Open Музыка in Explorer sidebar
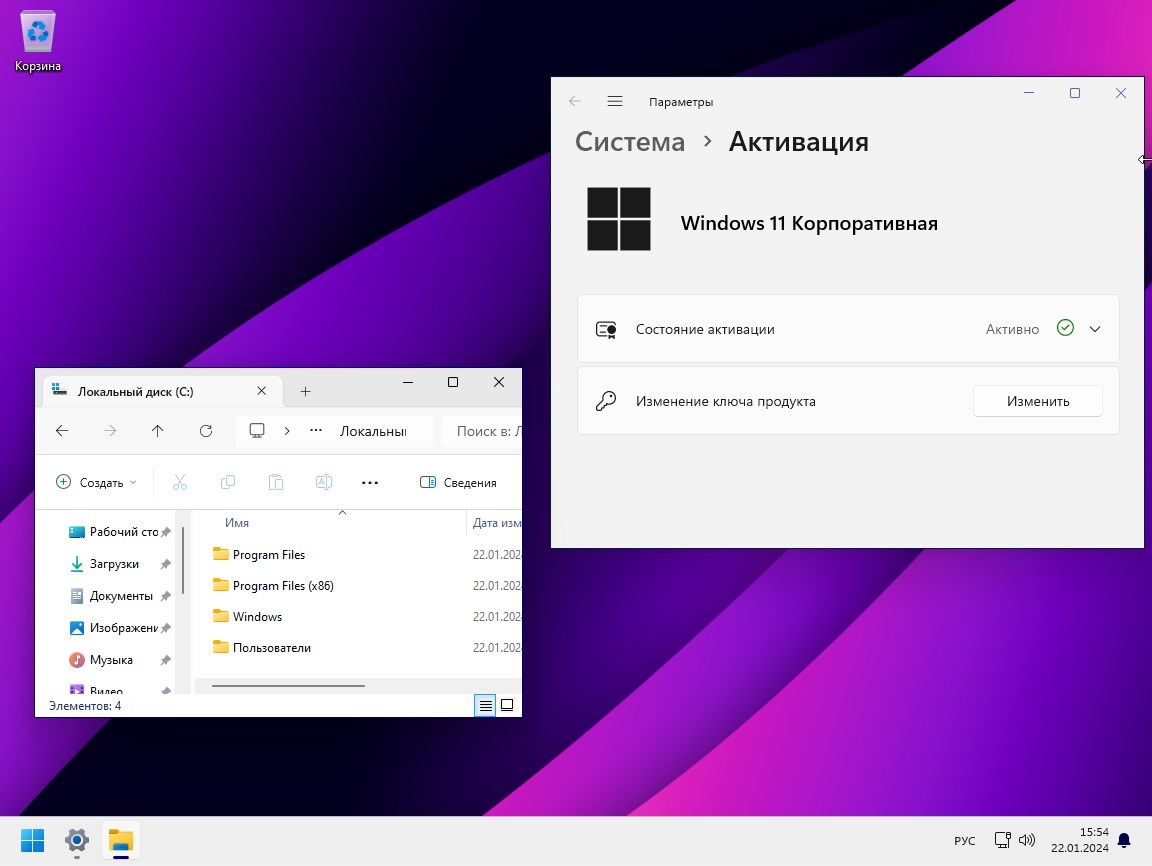 119,660
